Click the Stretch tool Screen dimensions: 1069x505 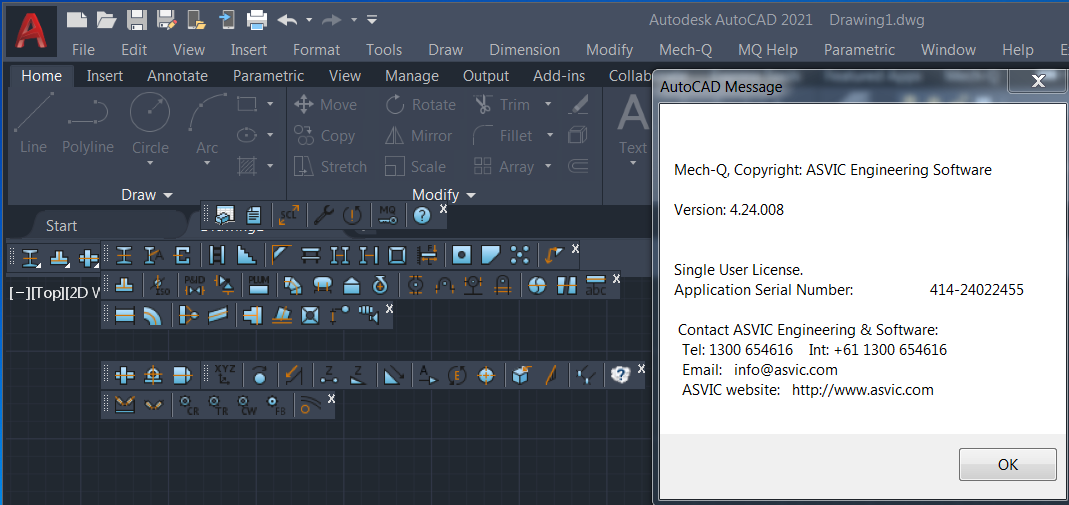pyautogui.click(x=330, y=166)
